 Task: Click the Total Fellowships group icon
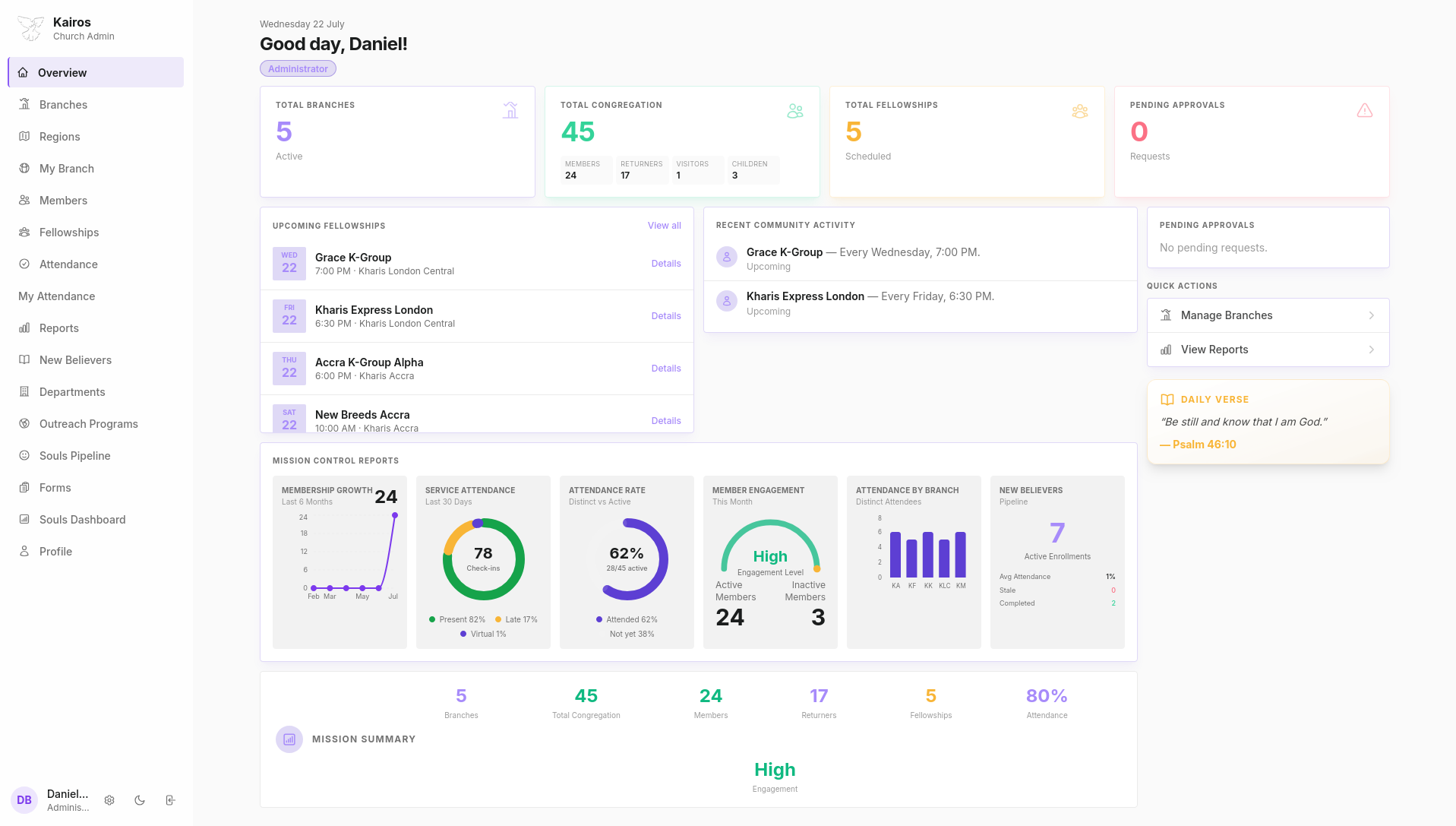1080,111
